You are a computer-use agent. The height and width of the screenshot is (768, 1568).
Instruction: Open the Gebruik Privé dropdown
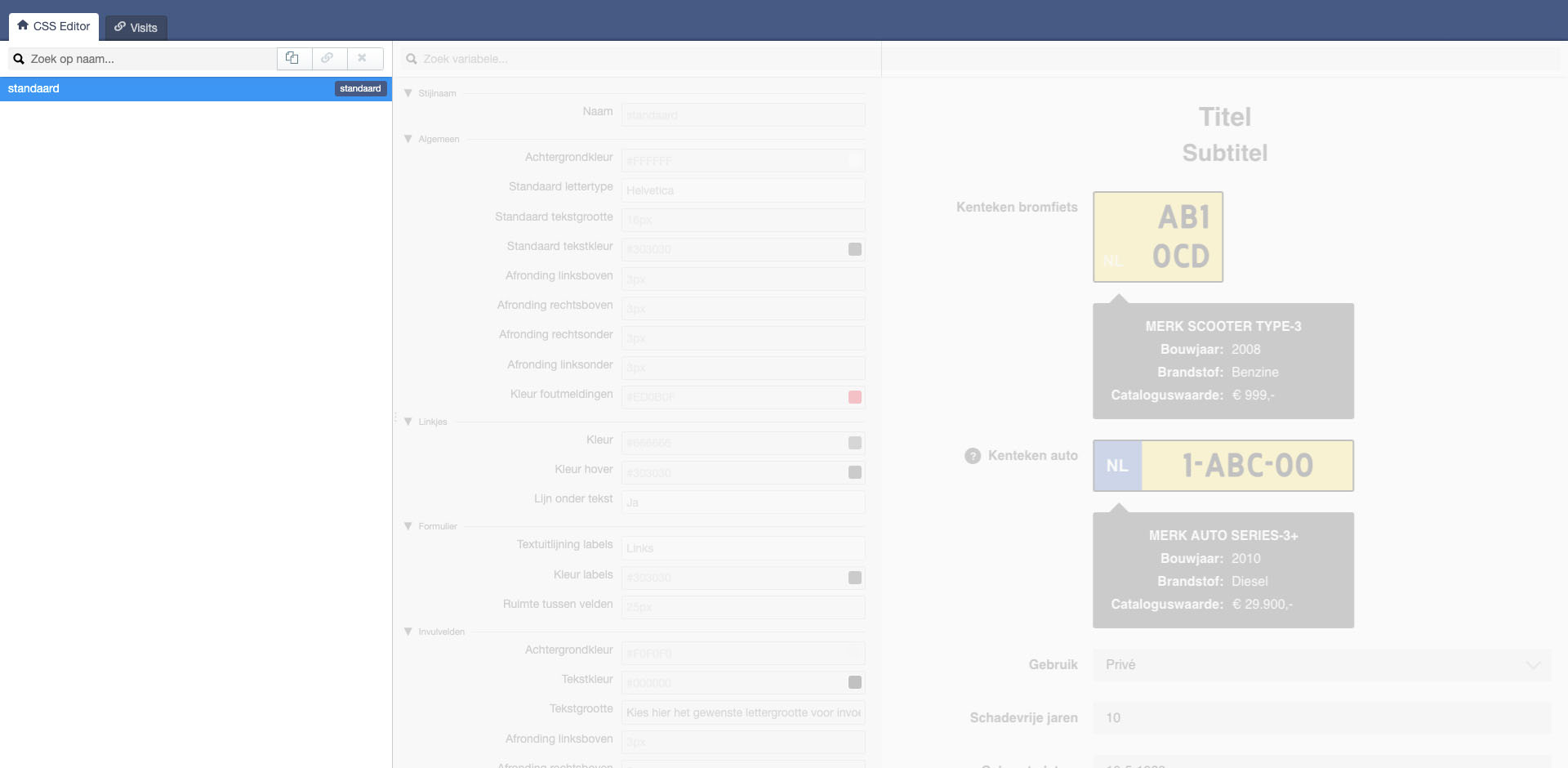pos(1322,665)
